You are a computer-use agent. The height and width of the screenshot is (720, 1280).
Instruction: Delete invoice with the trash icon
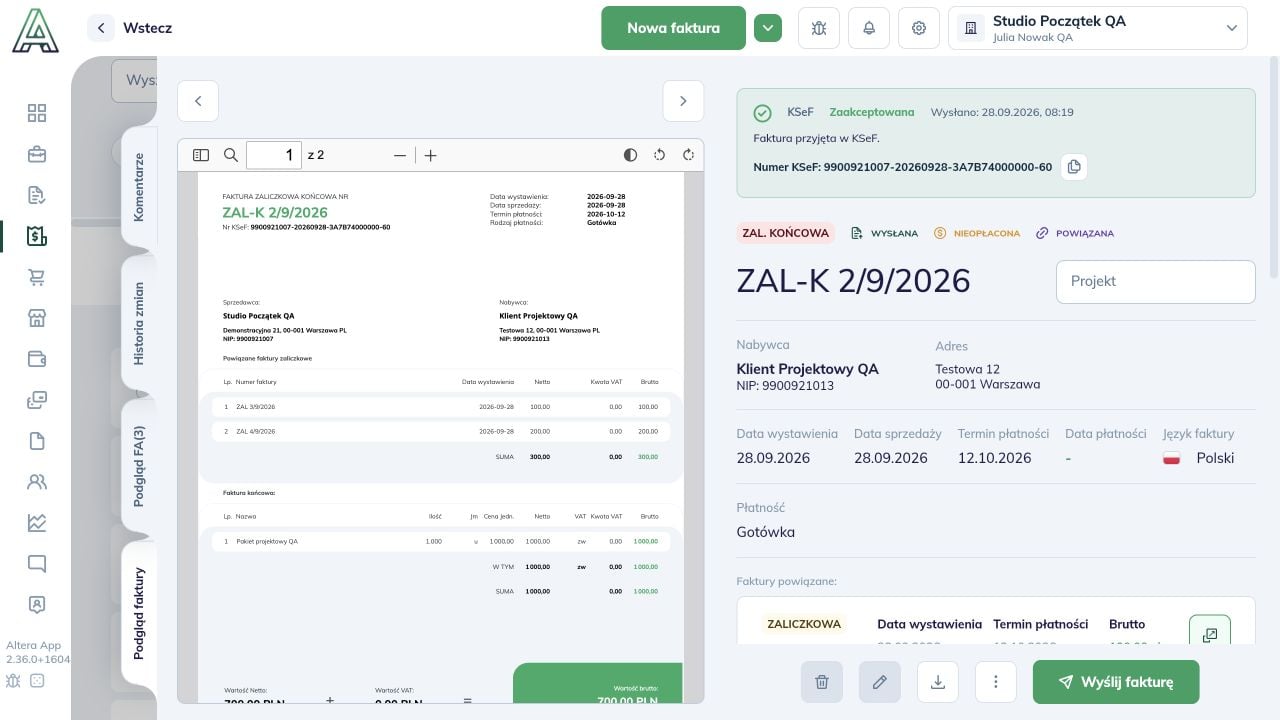point(822,682)
